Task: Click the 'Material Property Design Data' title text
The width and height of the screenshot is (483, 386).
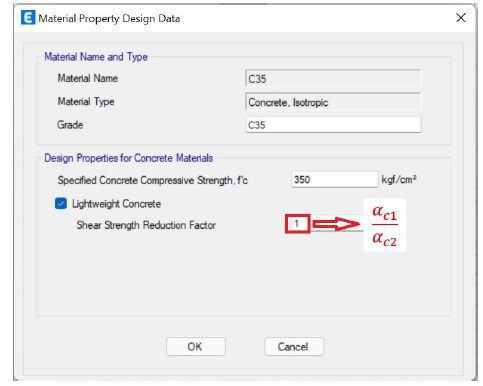Action: tap(109, 18)
